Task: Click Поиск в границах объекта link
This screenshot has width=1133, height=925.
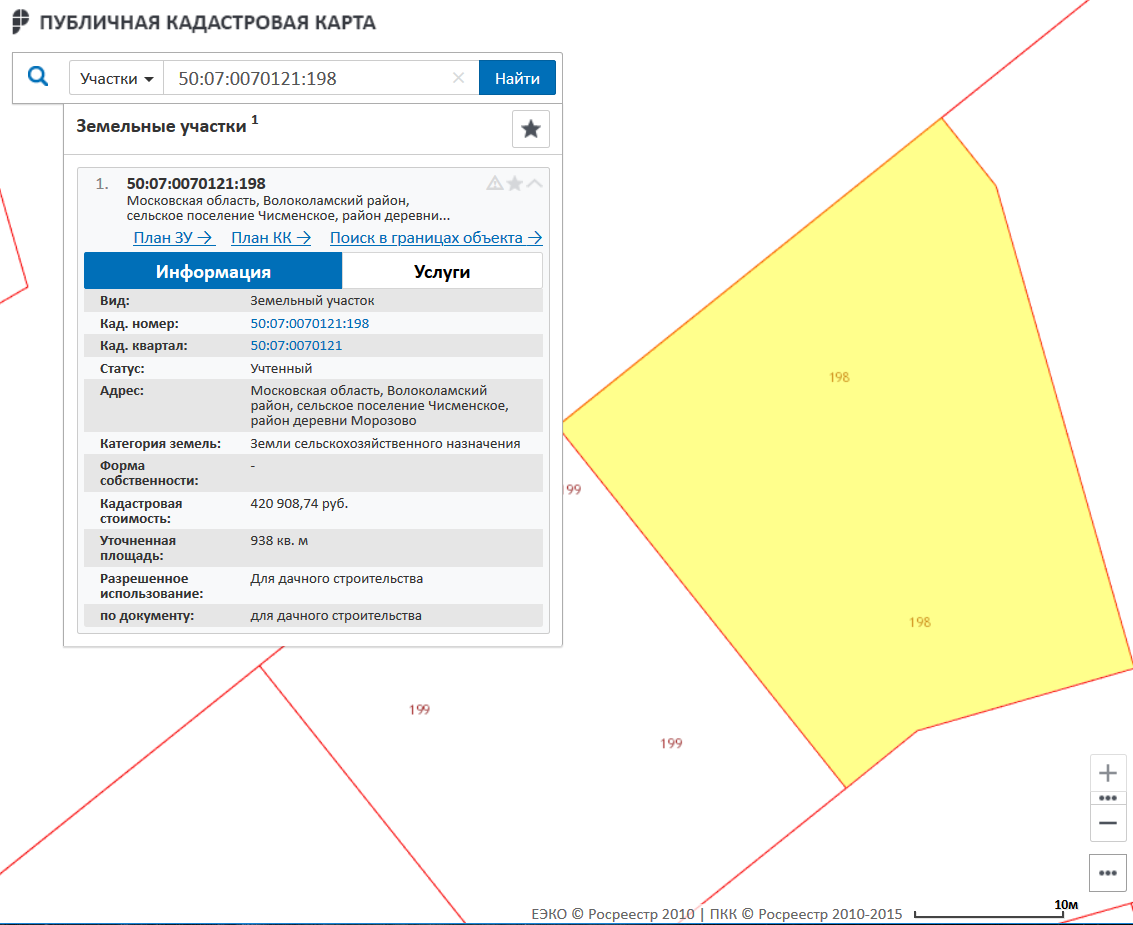Action: [436, 238]
